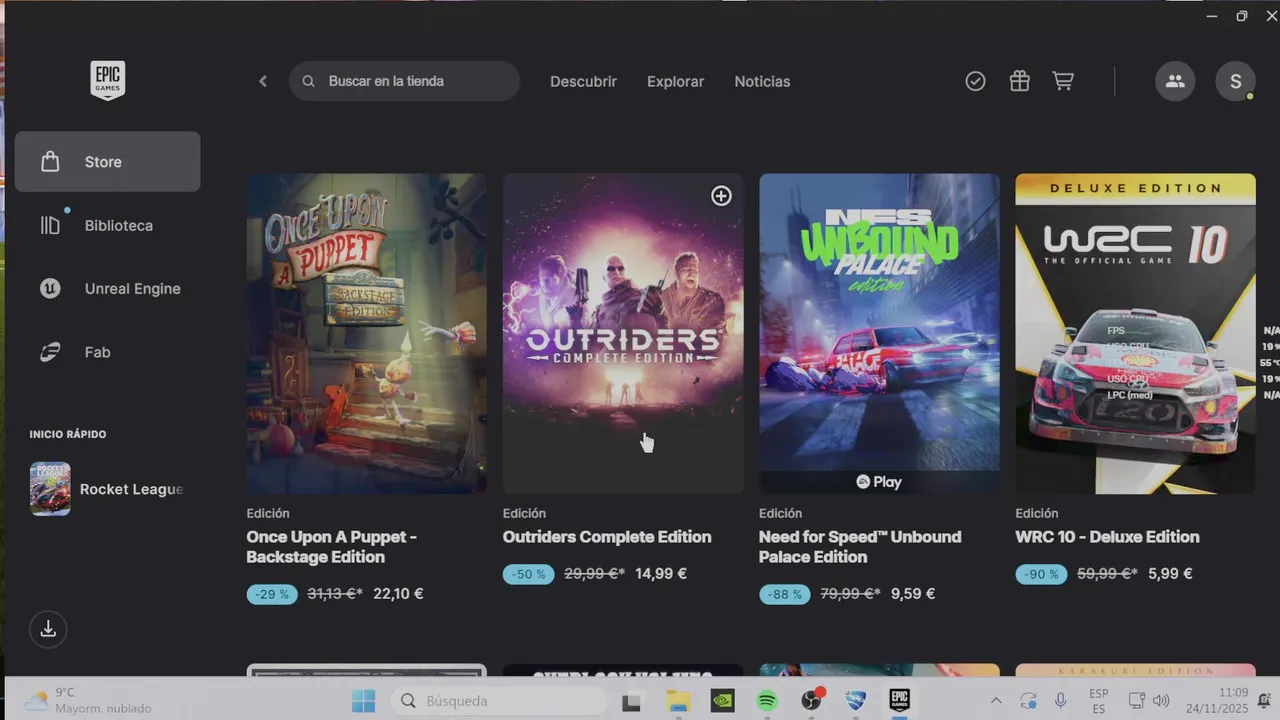Open Unreal Engine in the sidebar
This screenshot has width=1280, height=720.
pyautogui.click(x=107, y=289)
